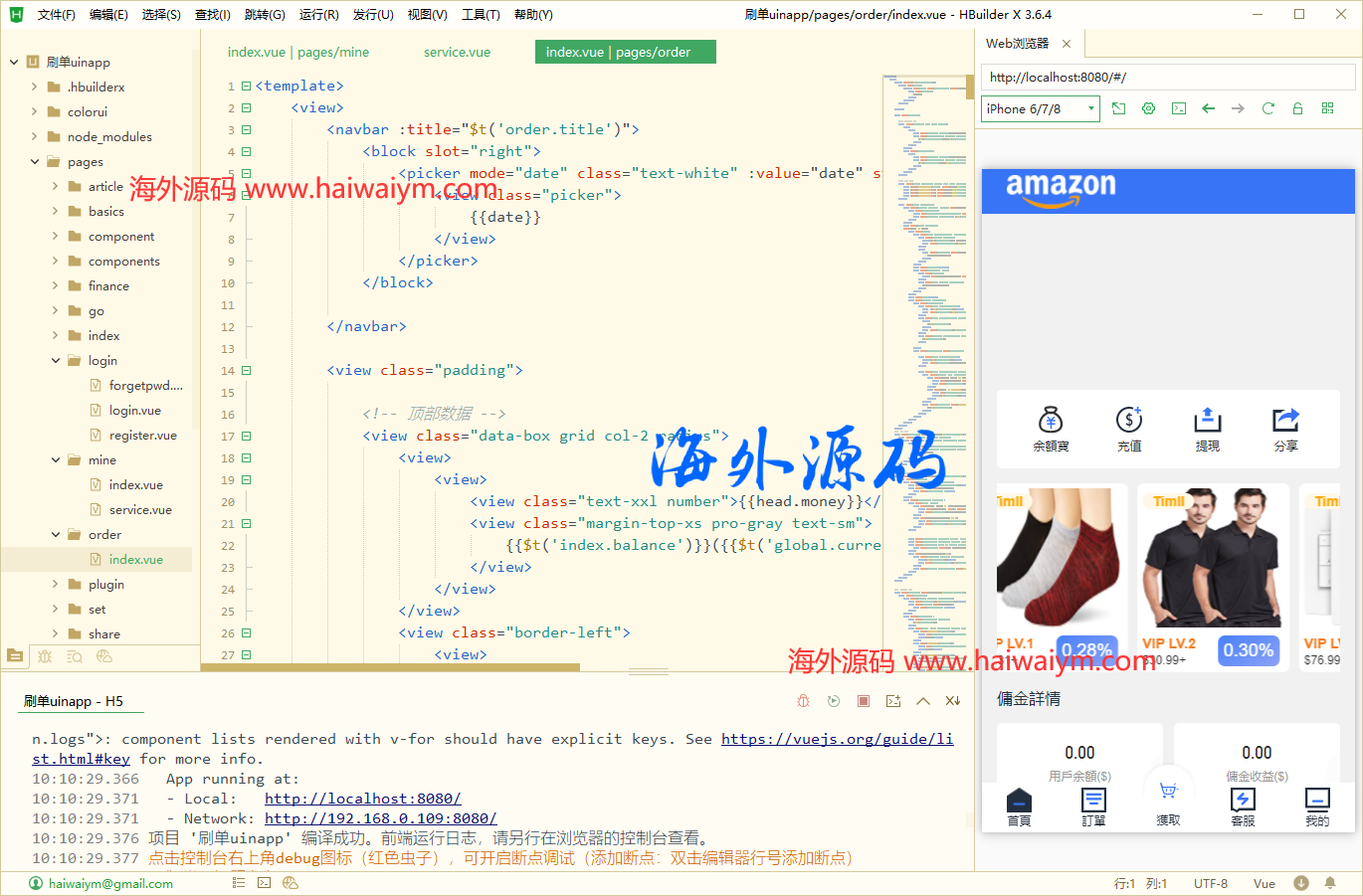Click the lock icon in browser address bar
The height and width of the screenshot is (896, 1363).
point(1297,108)
